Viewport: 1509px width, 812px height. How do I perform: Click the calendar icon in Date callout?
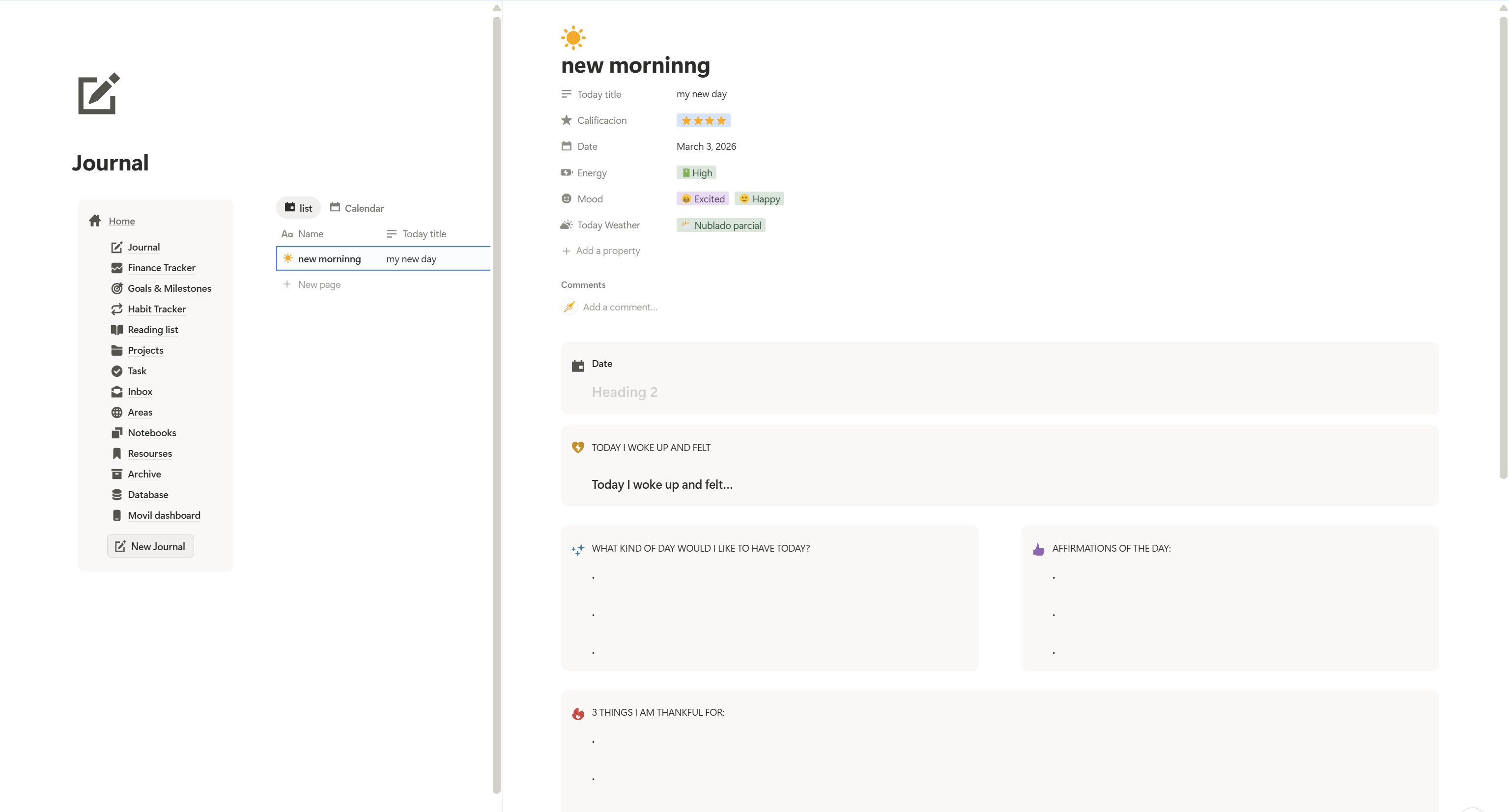[x=578, y=365]
